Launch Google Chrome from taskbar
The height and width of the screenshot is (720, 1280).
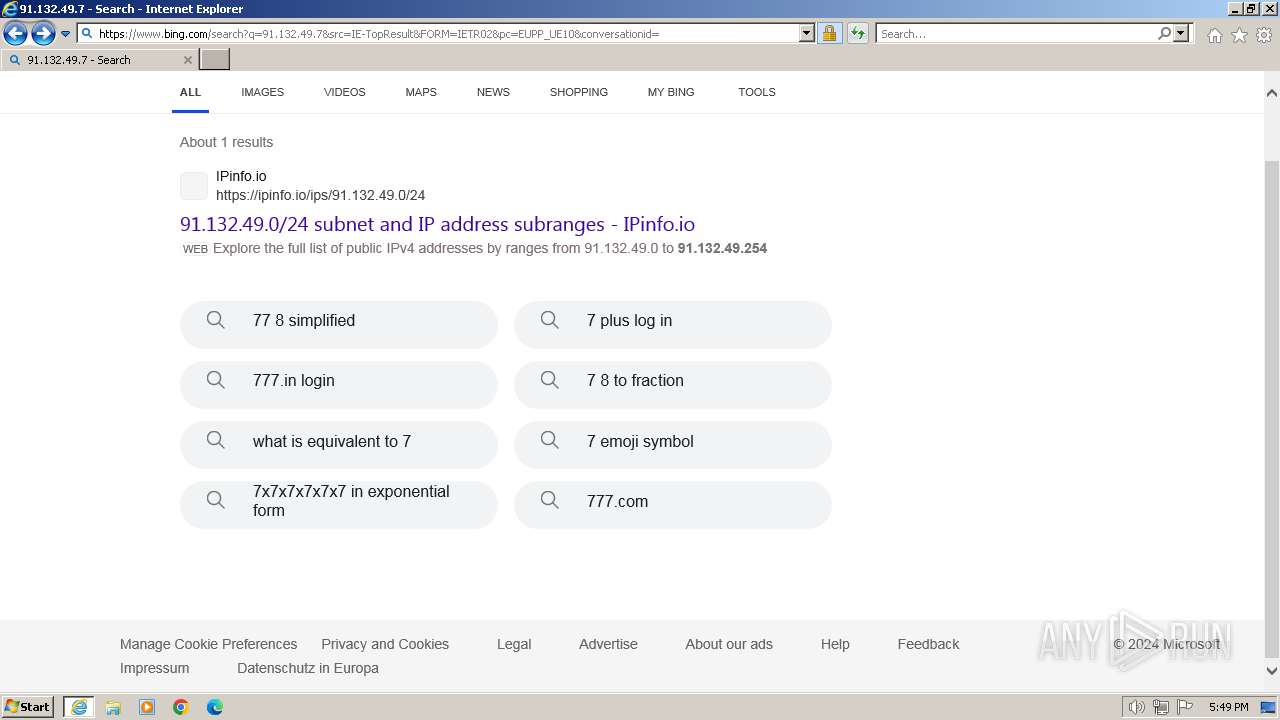coord(181,707)
